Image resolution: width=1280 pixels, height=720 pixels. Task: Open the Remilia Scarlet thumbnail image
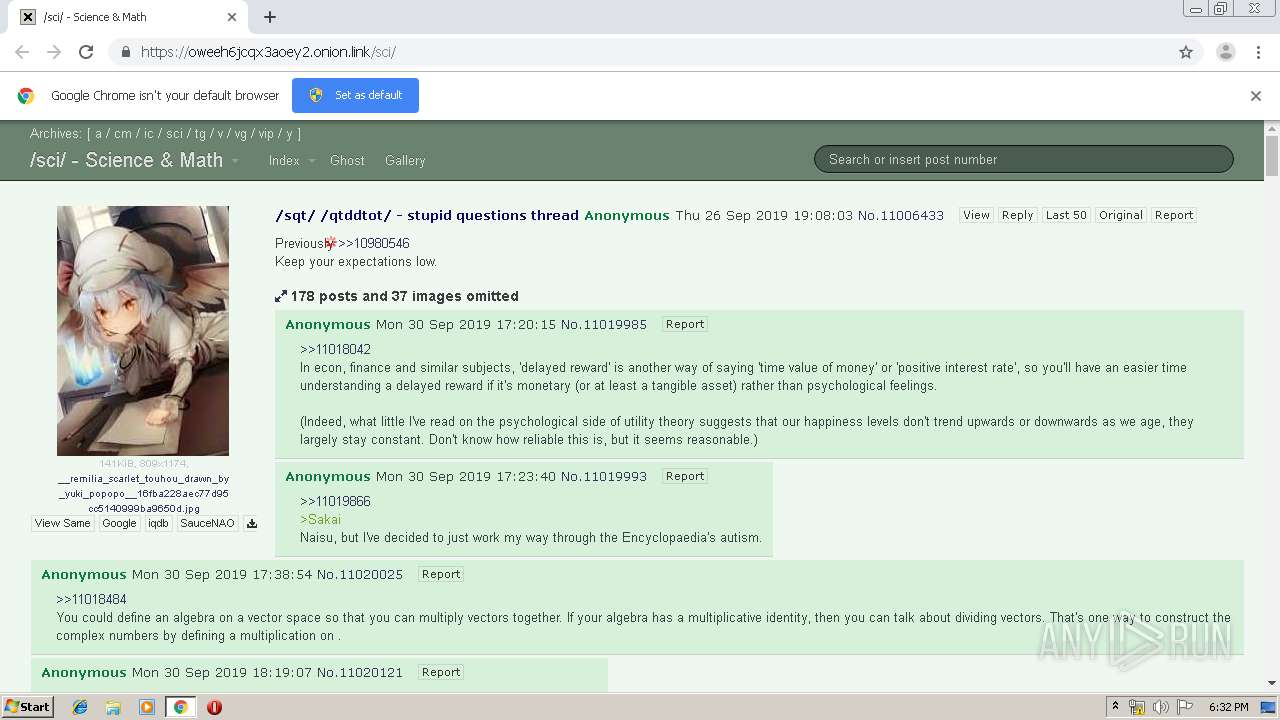coord(143,331)
